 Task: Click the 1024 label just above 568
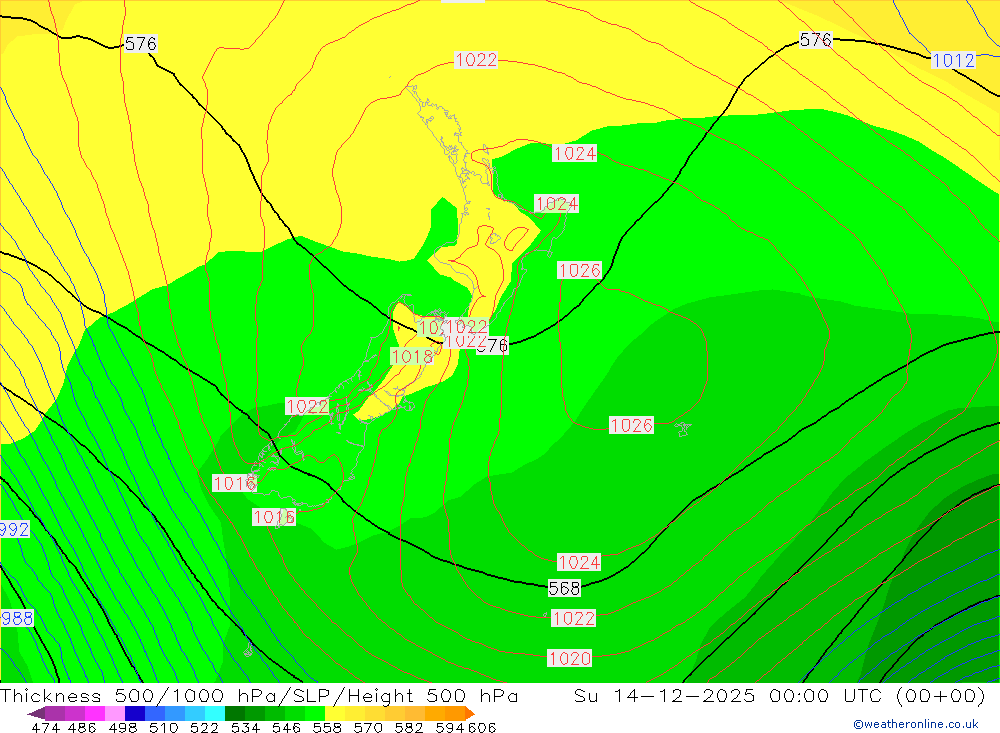click(579, 562)
